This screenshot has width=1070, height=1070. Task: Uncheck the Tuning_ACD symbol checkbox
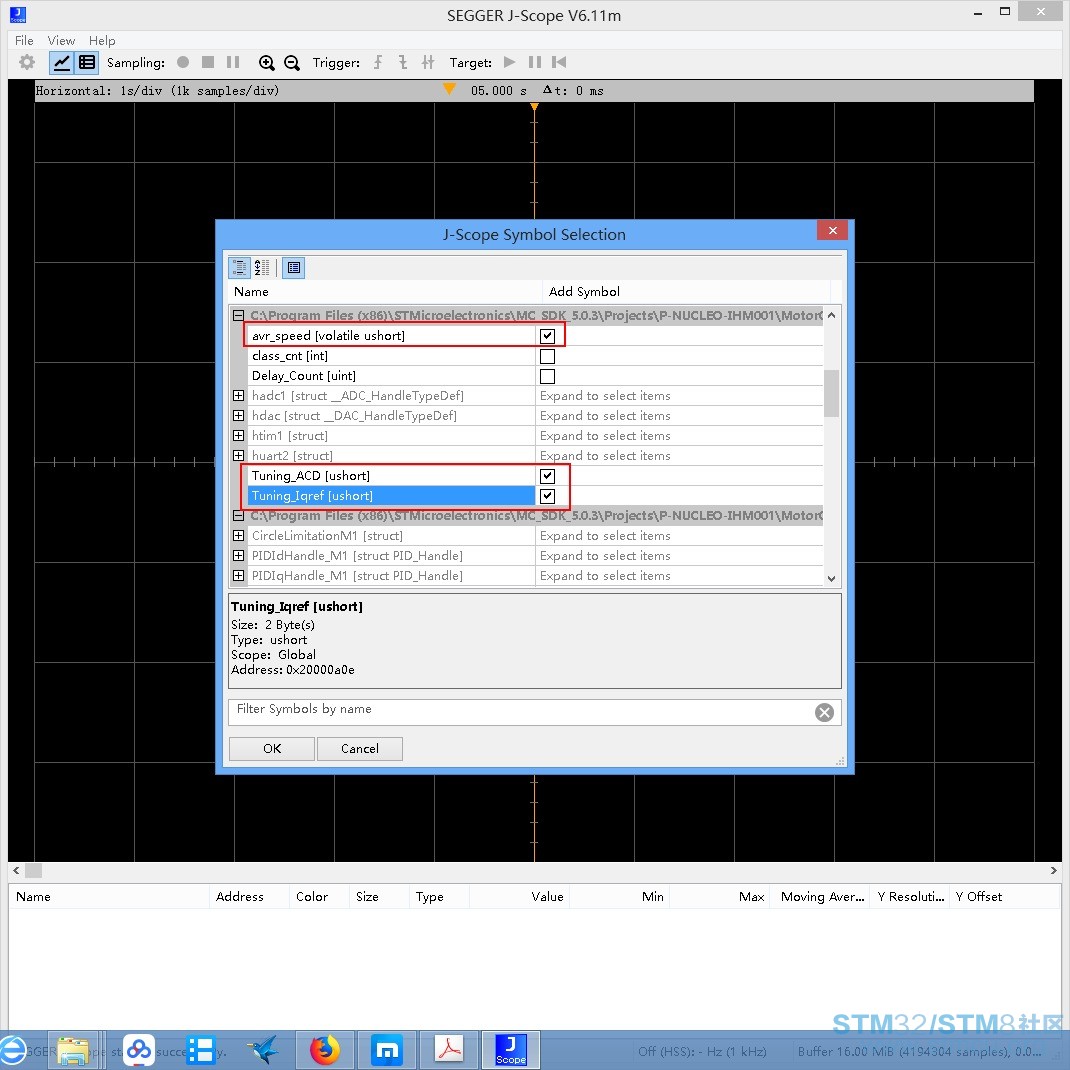click(x=547, y=476)
